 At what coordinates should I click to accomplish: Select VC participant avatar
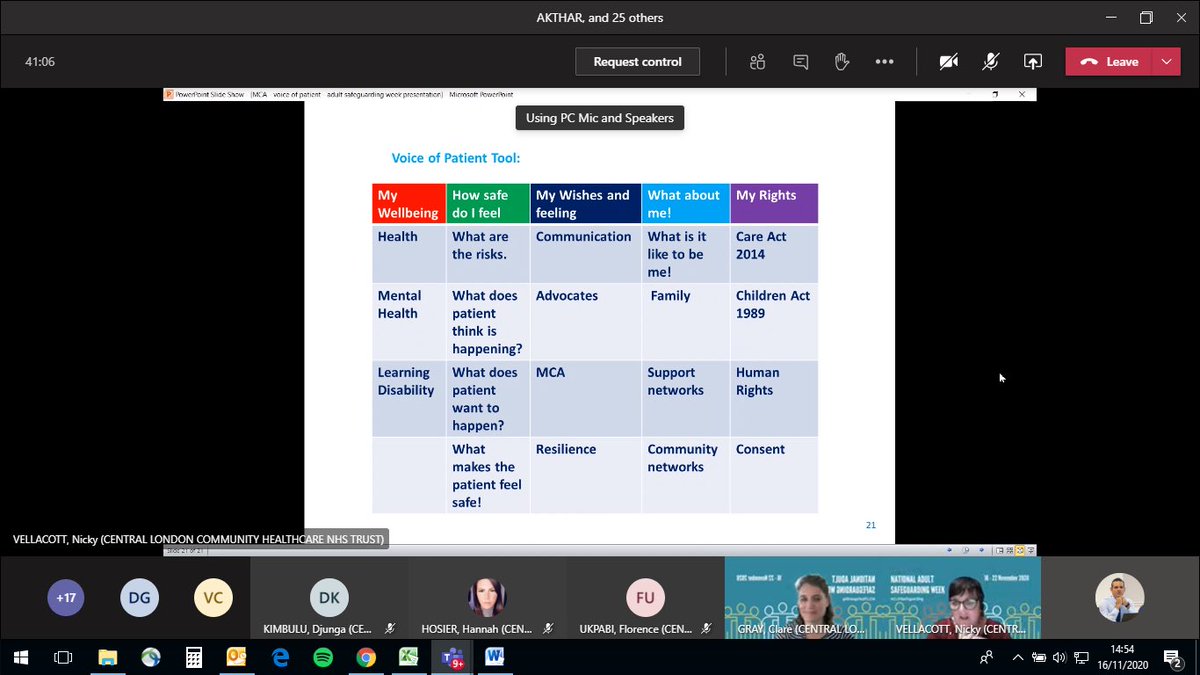click(x=212, y=598)
